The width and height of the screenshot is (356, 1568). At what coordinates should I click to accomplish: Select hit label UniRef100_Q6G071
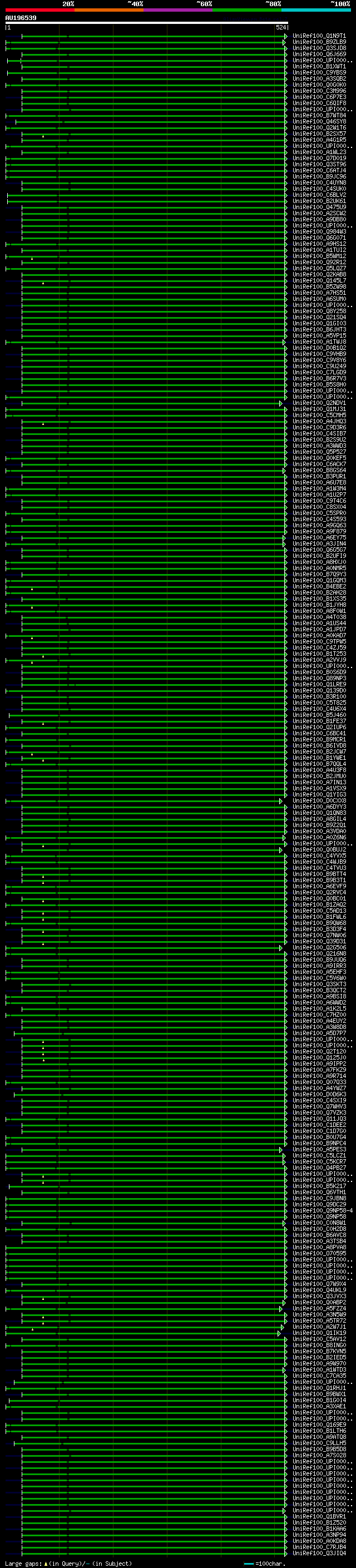pyautogui.click(x=319, y=238)
